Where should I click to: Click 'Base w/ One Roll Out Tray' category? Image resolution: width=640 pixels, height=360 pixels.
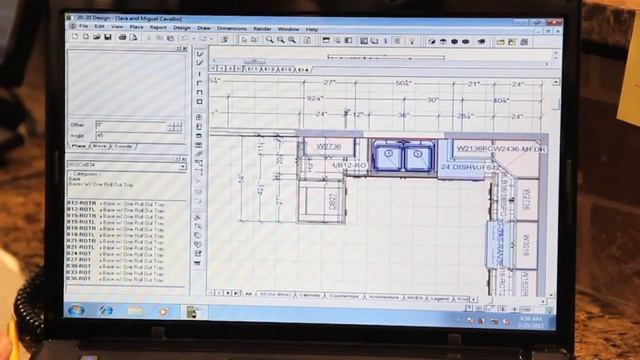[x=100, y=184]
